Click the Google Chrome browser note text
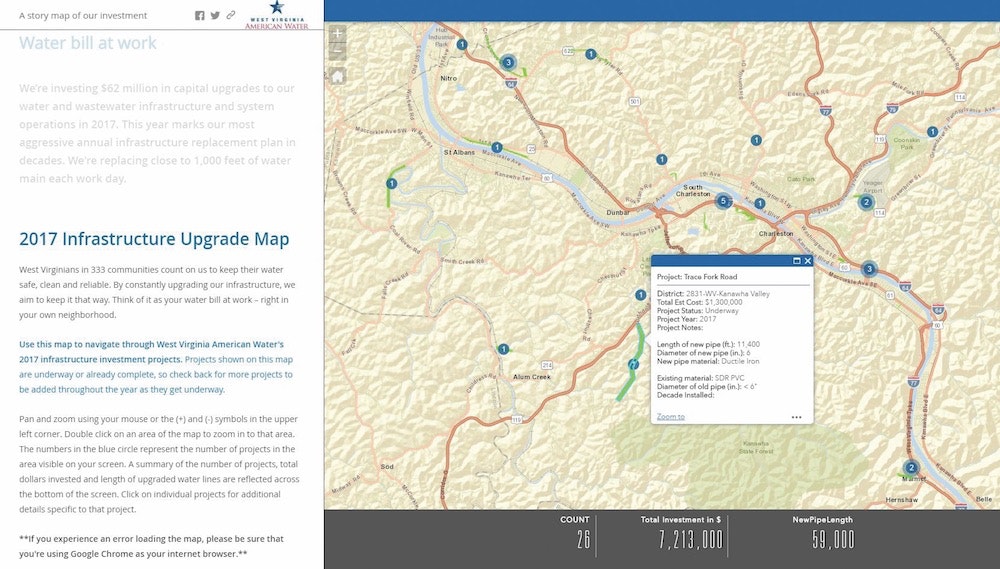Viewport: 1000px width, 569px height. click(152, 547)
